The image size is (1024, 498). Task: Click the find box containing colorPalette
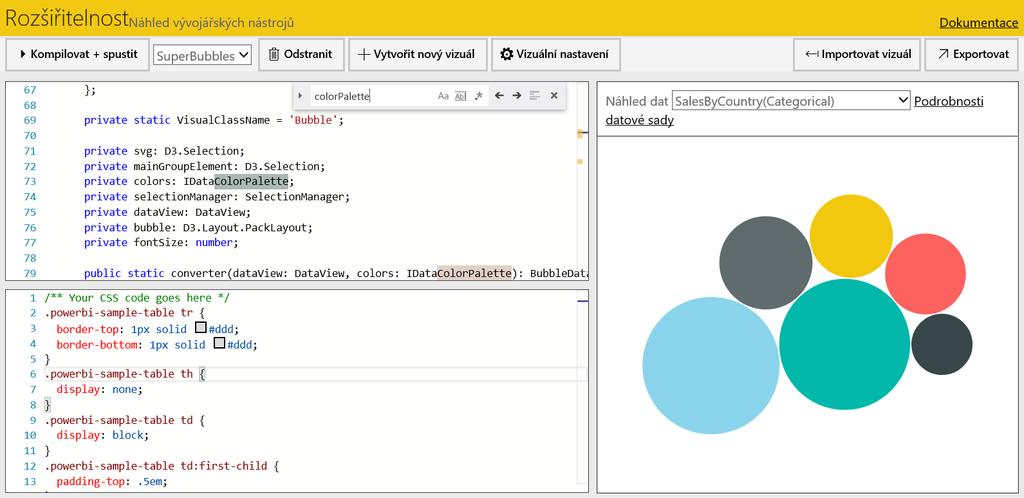point(372,96)
